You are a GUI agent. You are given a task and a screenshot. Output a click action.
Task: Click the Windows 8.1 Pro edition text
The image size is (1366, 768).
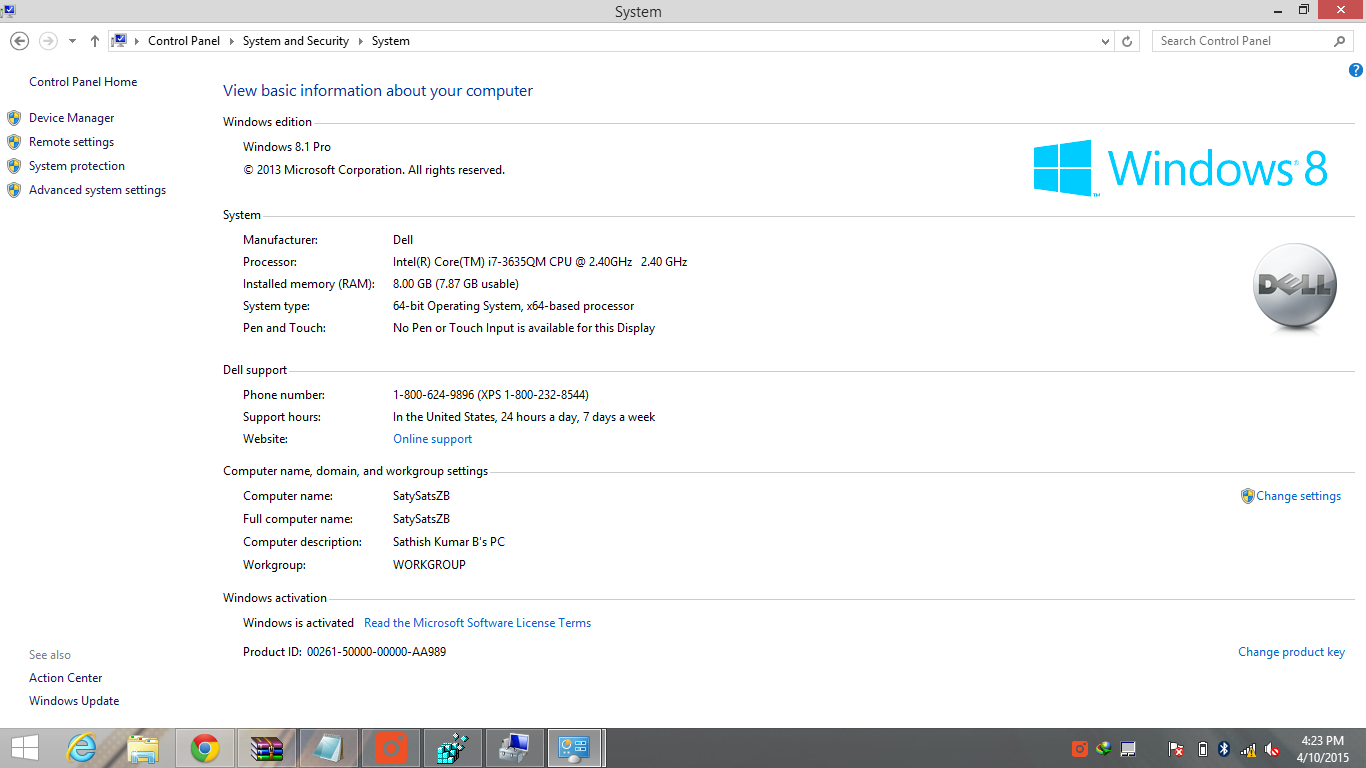[x=287, y=147]
